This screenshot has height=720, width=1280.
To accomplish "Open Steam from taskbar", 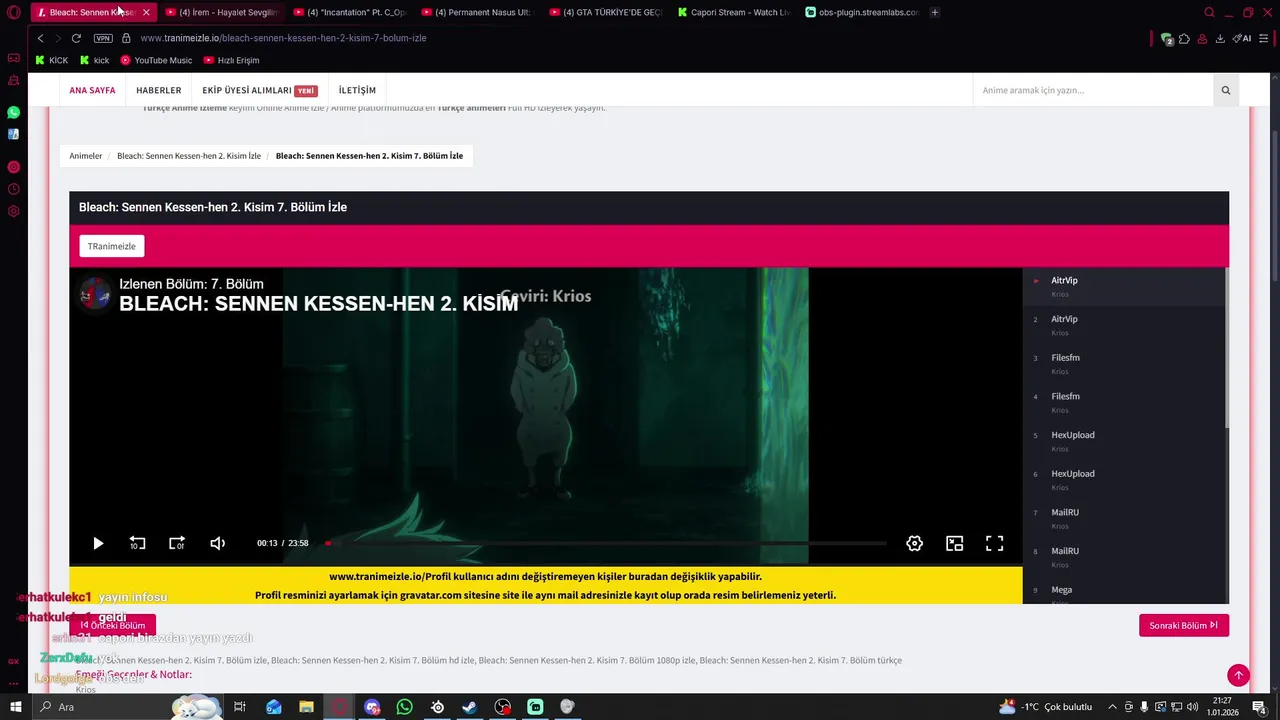I will (469, 707).
